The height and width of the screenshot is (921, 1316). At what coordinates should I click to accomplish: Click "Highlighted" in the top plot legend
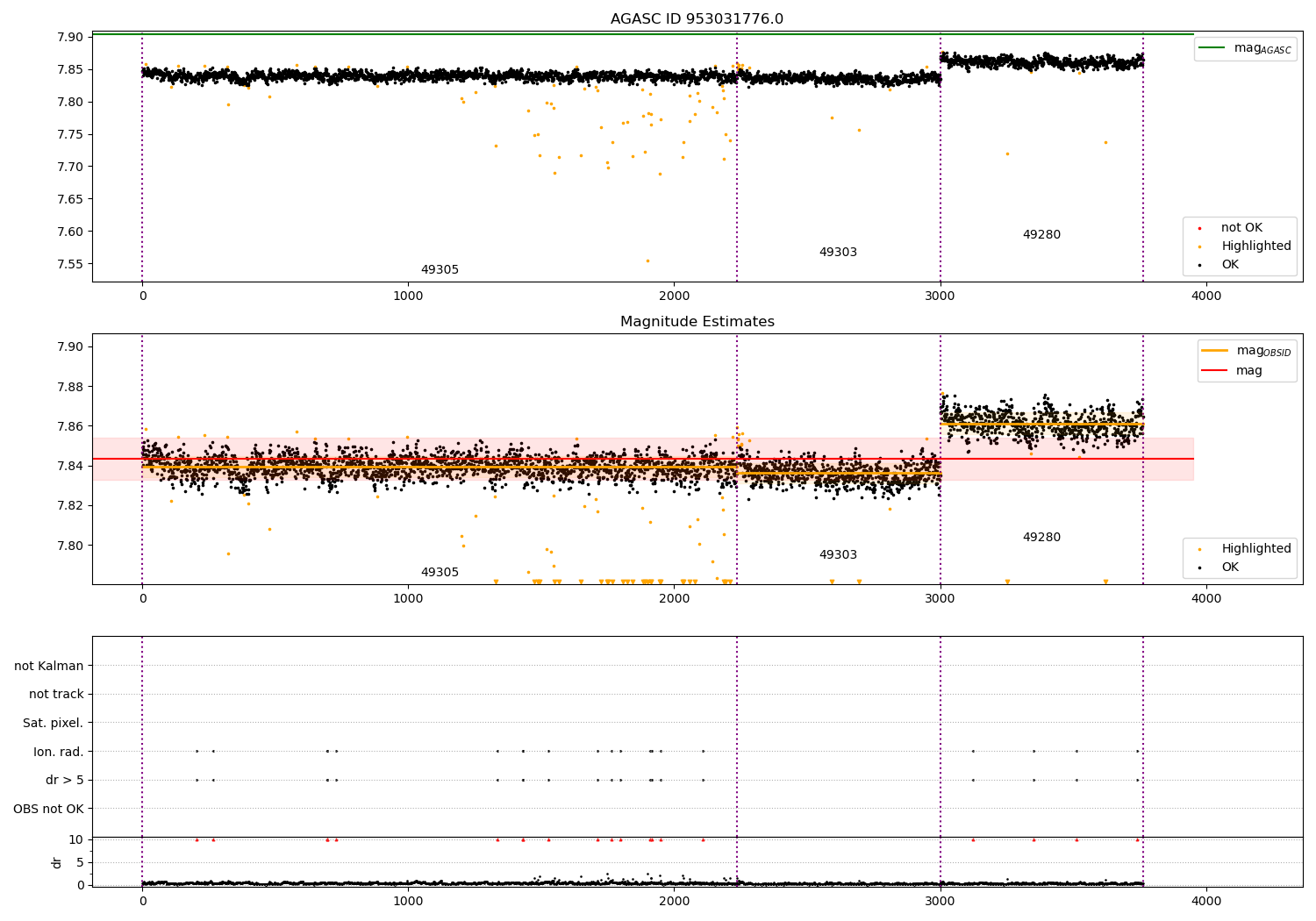(x=1256, y=246)
